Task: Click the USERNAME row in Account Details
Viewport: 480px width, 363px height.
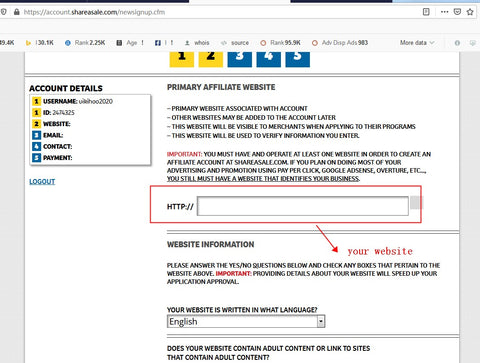Action: click(x=73, y=101)
